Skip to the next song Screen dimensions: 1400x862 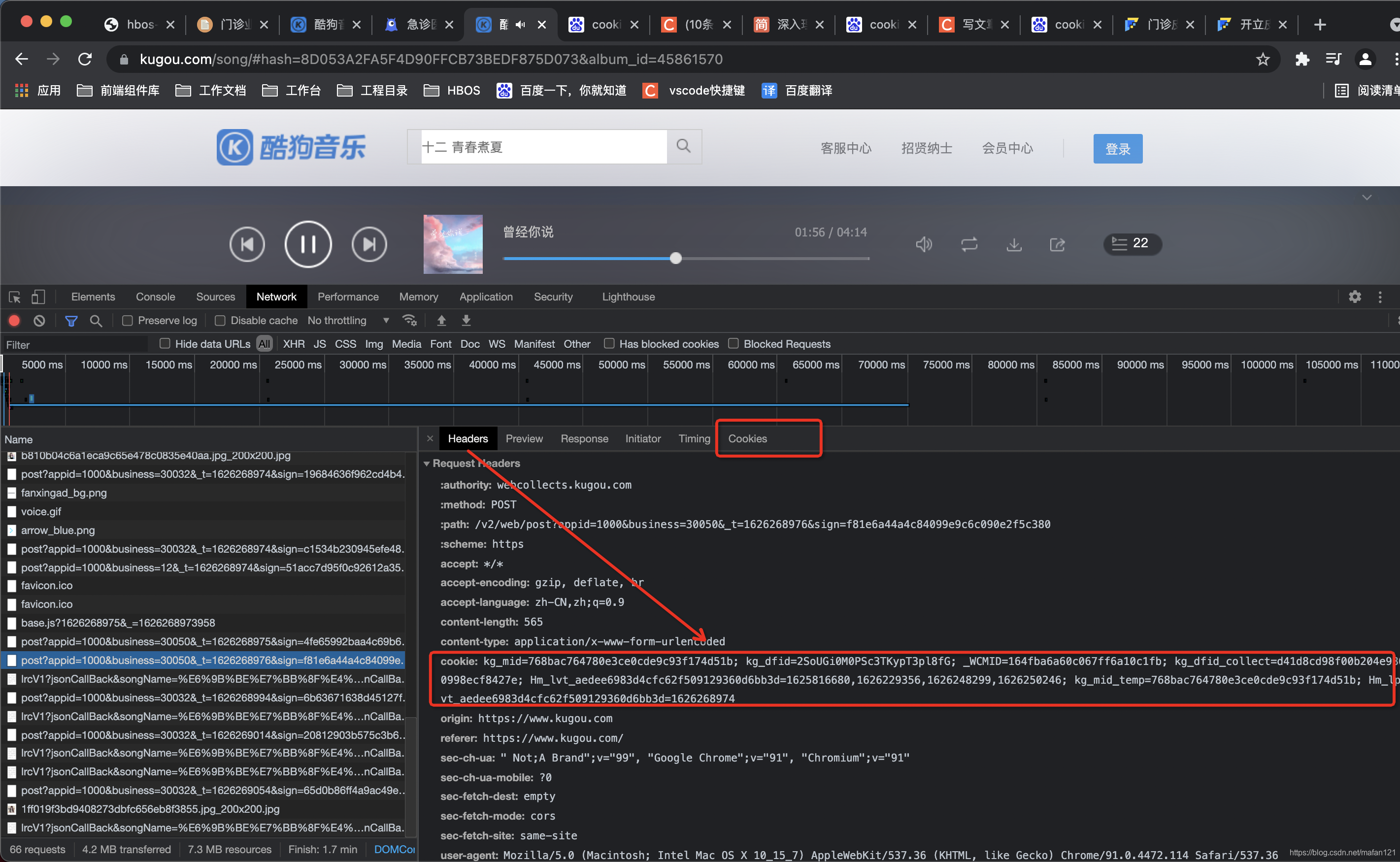click(369, 244)
